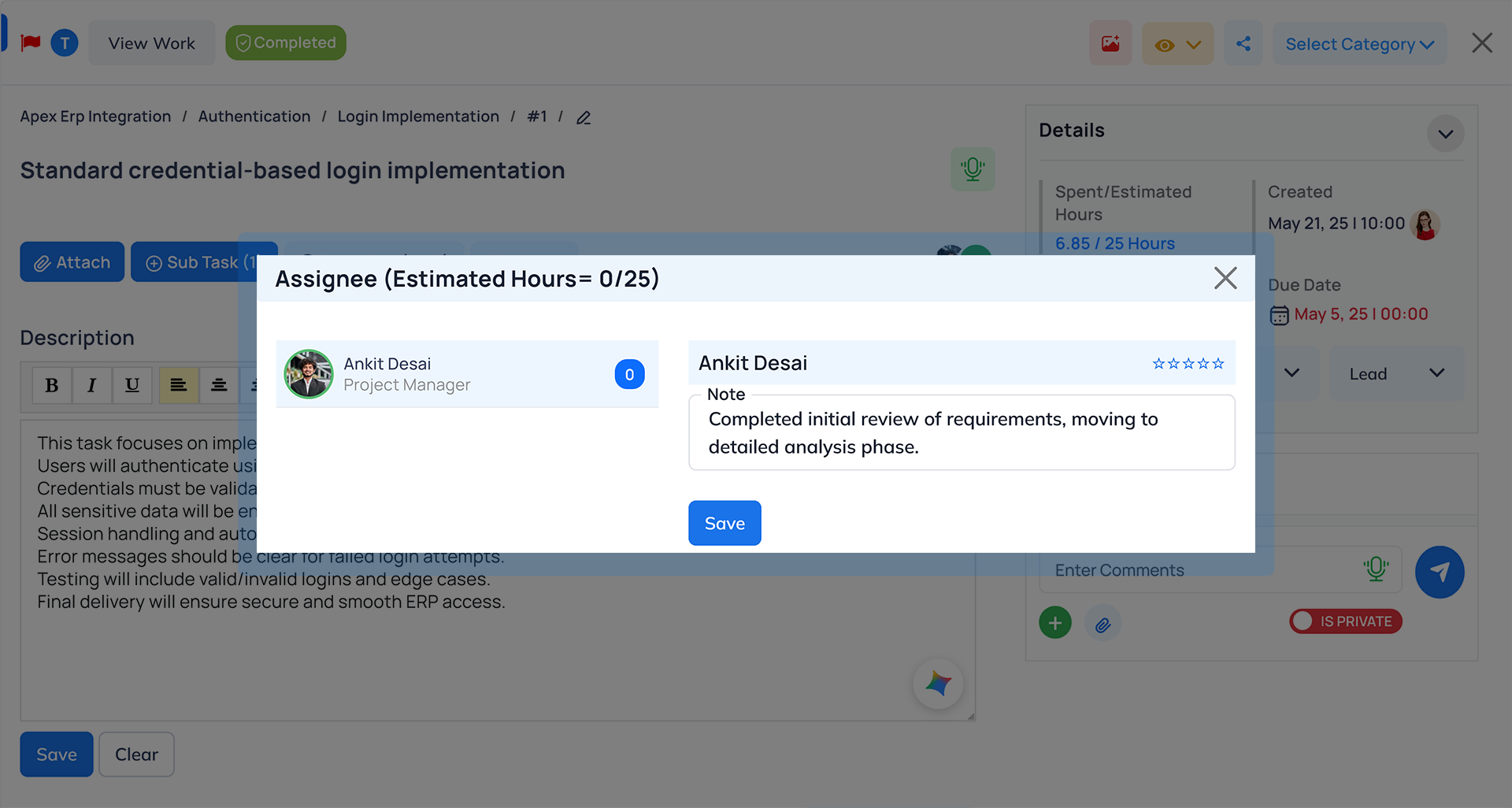
Task: Open the eye watcher dropdown
Action: coord(1177,44)
